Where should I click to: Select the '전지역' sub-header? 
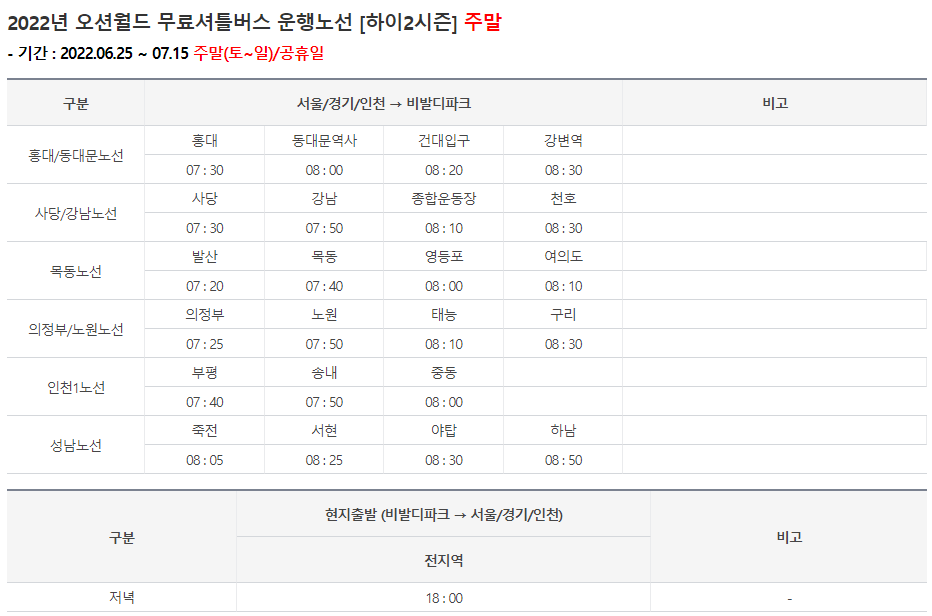click(x=443, y=560)
